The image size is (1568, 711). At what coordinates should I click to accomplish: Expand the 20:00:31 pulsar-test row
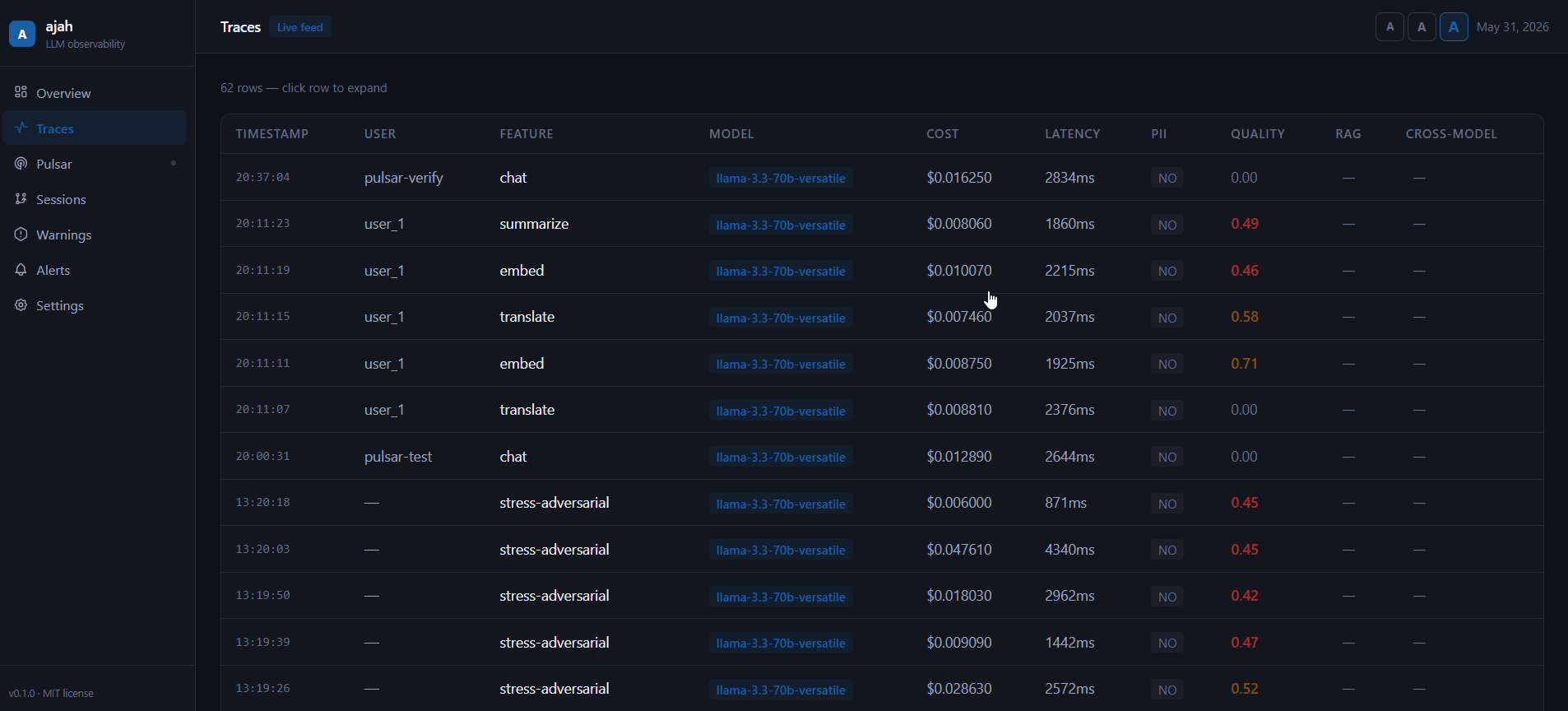882,456
